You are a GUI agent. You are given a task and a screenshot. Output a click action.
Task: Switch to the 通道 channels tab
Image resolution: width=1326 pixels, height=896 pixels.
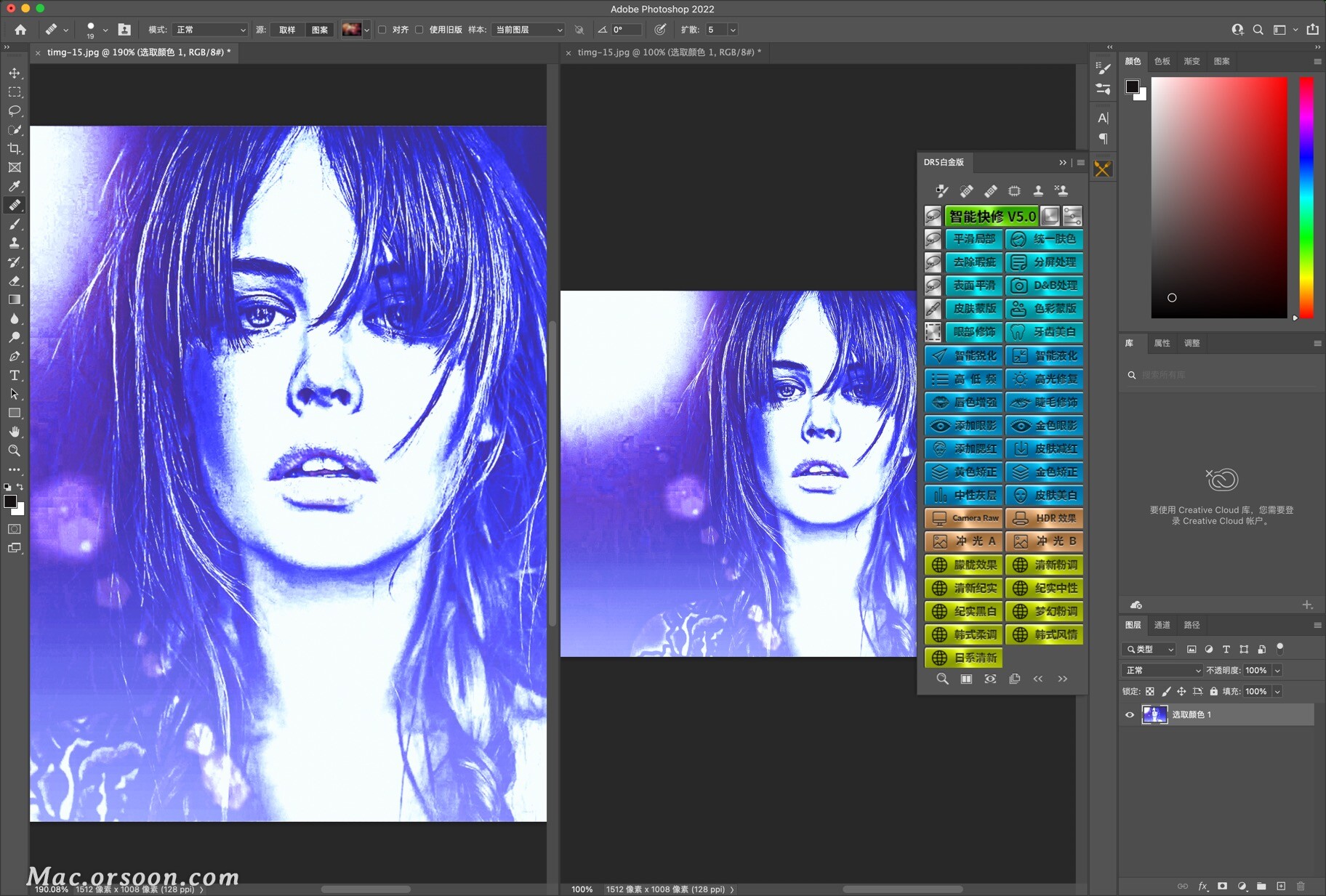(1162, 625)
